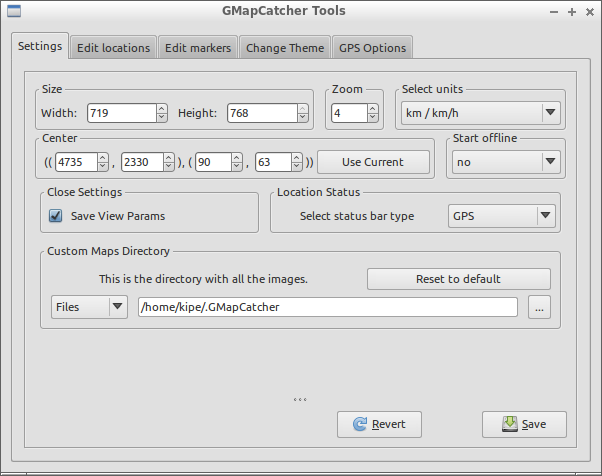The height and width of the screenshot is (476, 602).
Task: Decrease the 63 center offset value
Action: coord(297,166)
